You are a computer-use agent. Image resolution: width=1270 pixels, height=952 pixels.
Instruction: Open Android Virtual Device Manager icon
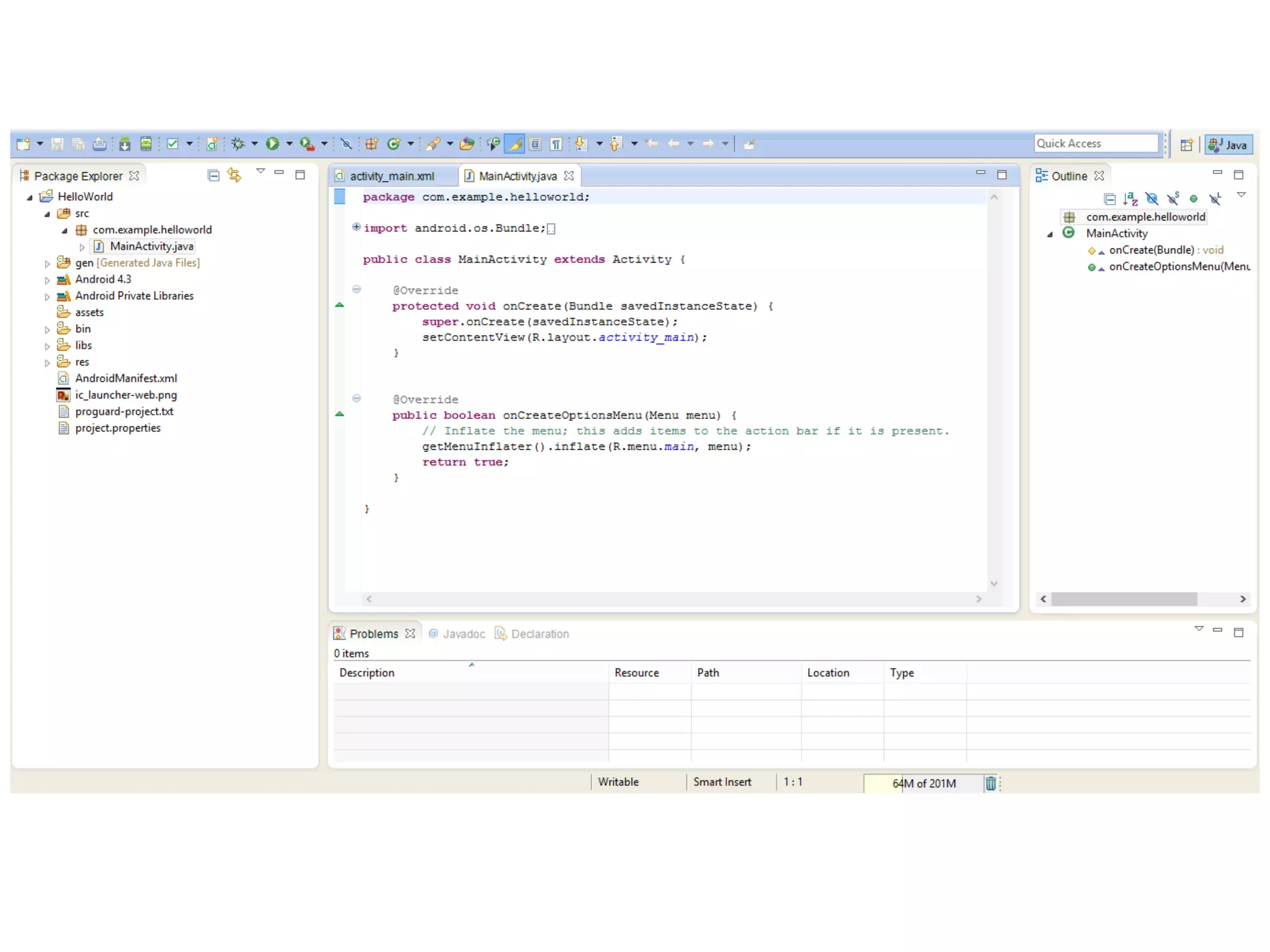(x=146, y=144)
